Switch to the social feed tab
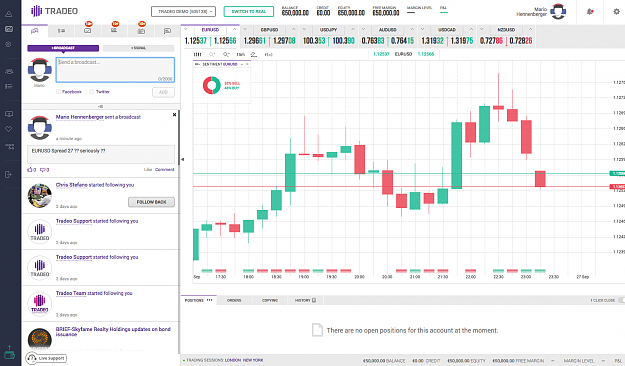625x366 pixels. tap(35, 31)
